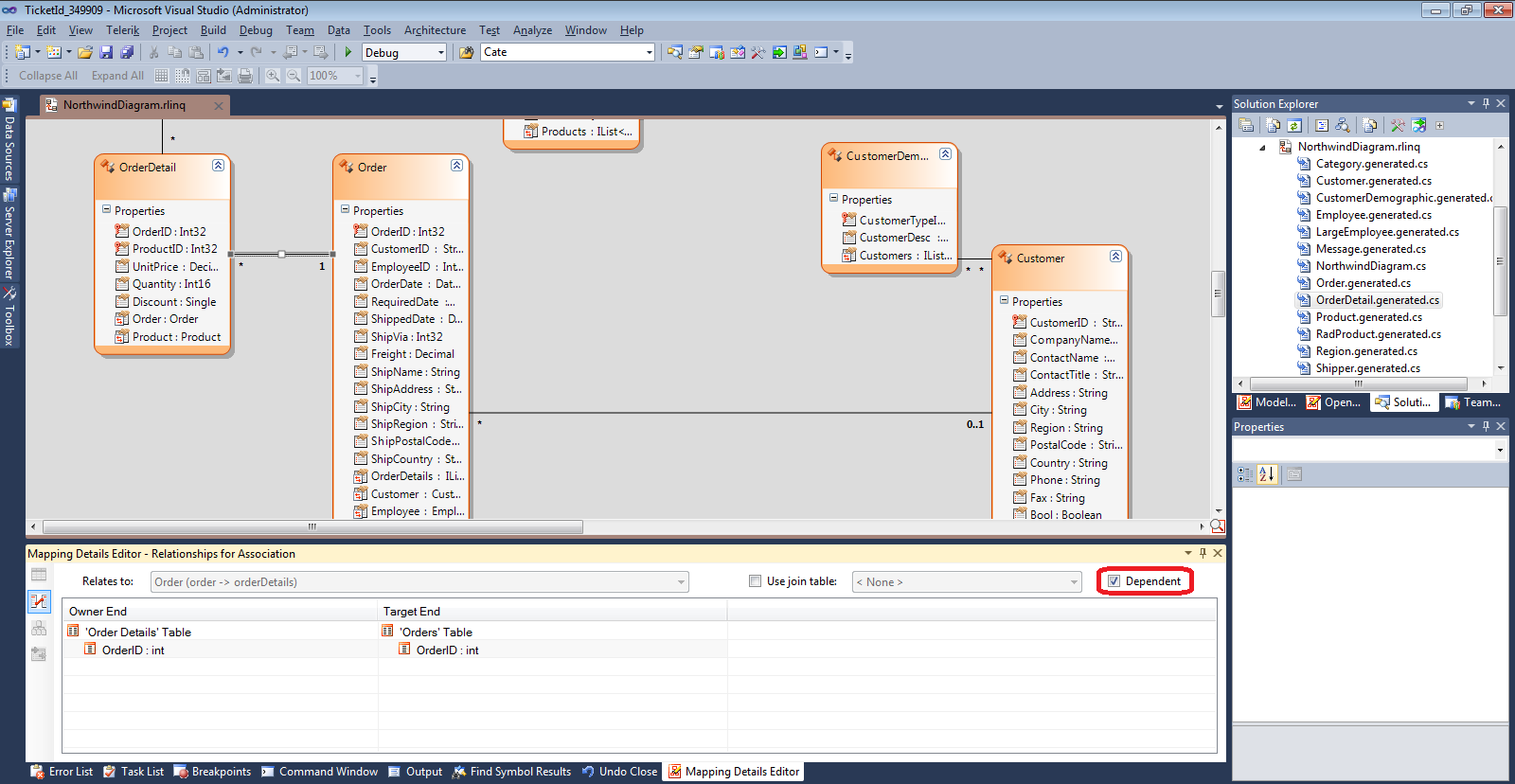
Task: Click the diagram horizontal scrollbar thumb
Action: click(x=312, y=526)
